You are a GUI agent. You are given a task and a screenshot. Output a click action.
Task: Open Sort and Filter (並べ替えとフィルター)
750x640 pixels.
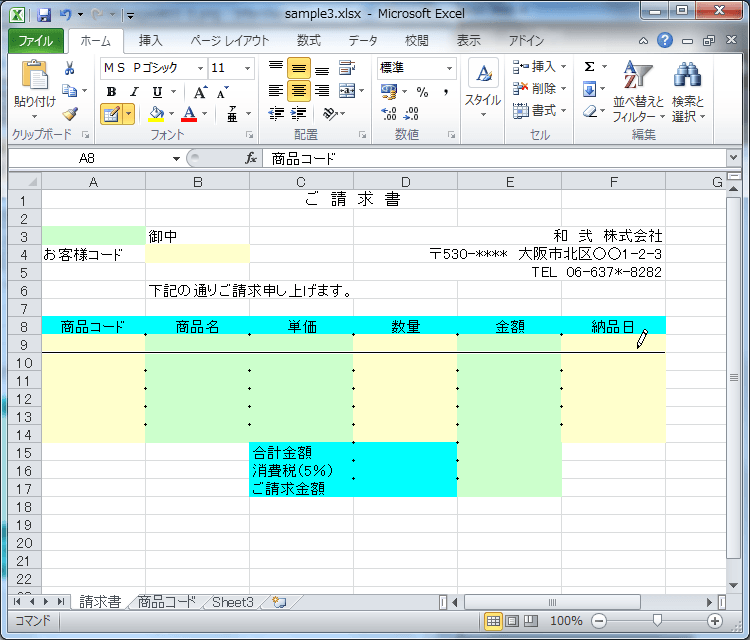(x=639, y=91)
